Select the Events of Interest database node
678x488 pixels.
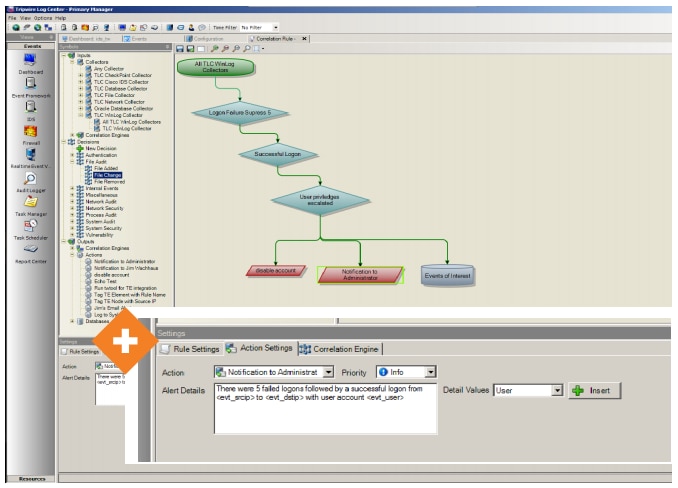[x=448, y=275]
